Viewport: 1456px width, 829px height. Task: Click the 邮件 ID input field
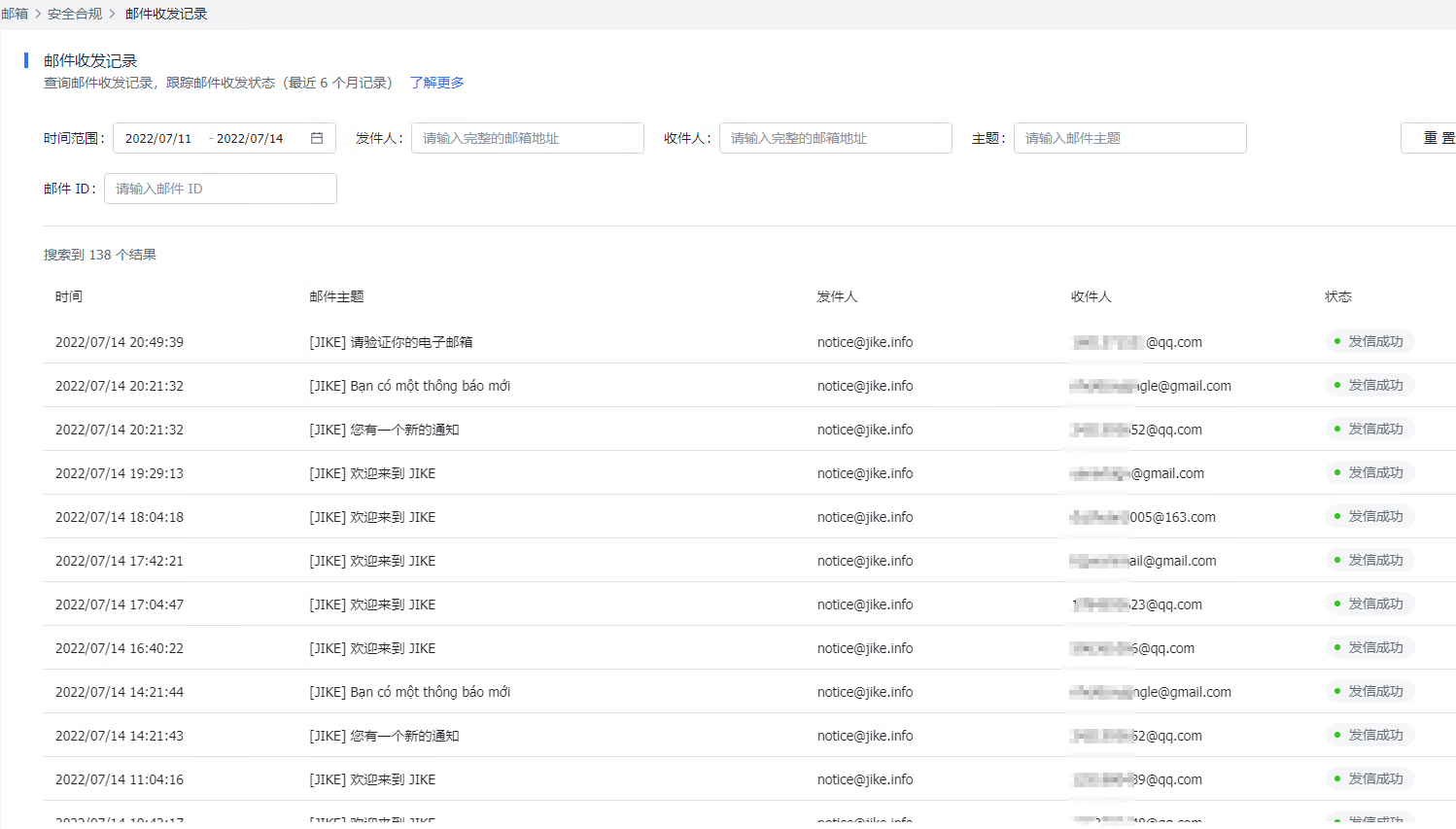[x=221, y=189]
